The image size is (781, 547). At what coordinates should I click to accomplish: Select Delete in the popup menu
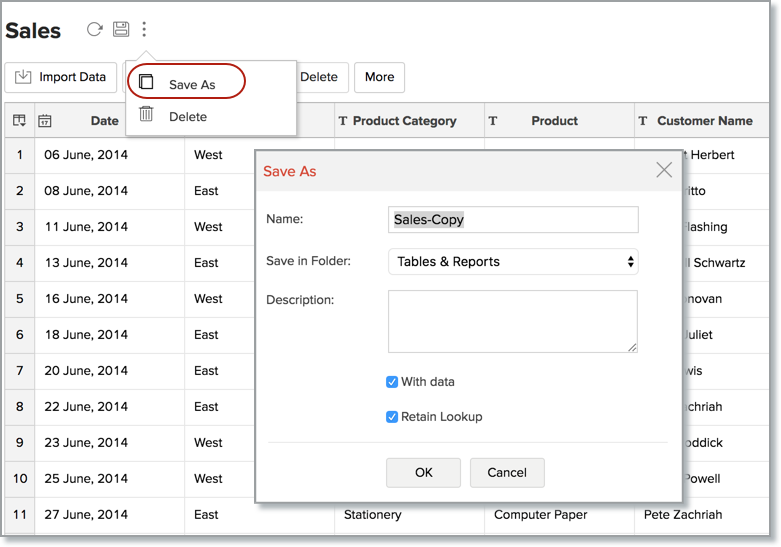coord(187,116)
